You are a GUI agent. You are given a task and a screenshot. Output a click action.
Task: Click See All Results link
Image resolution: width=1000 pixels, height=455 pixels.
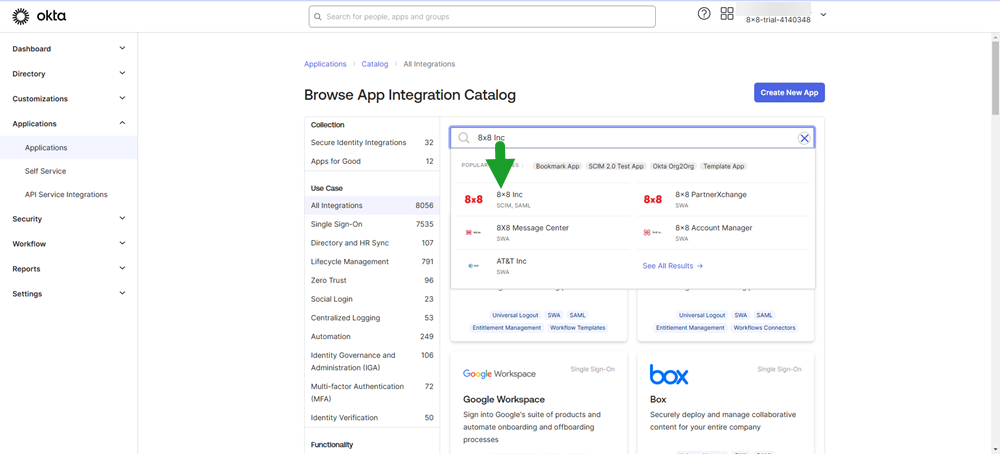point(673,266)
